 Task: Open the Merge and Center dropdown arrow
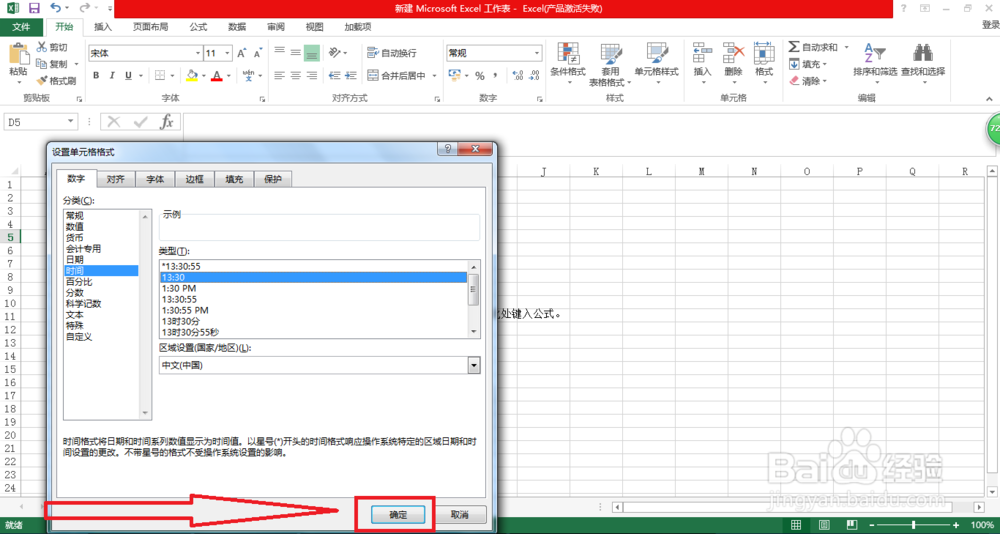pos(434,75)
